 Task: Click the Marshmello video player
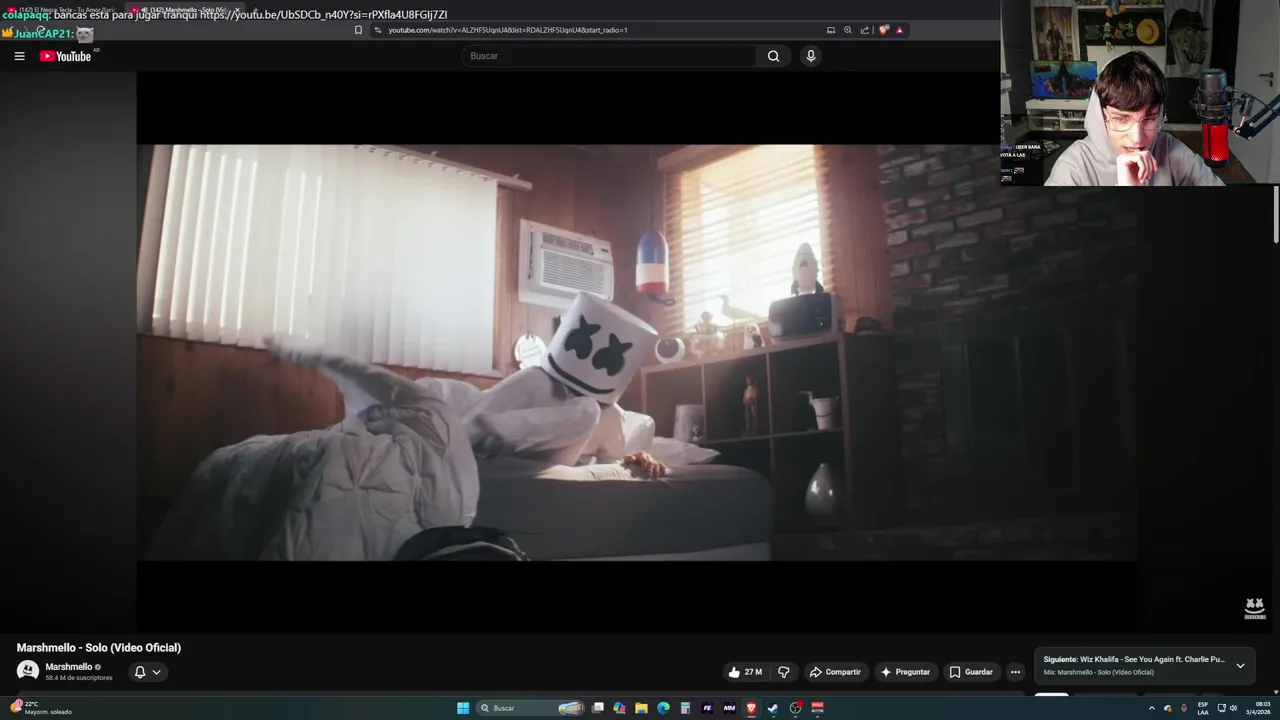pyautogui.click(x=636, y=352)
